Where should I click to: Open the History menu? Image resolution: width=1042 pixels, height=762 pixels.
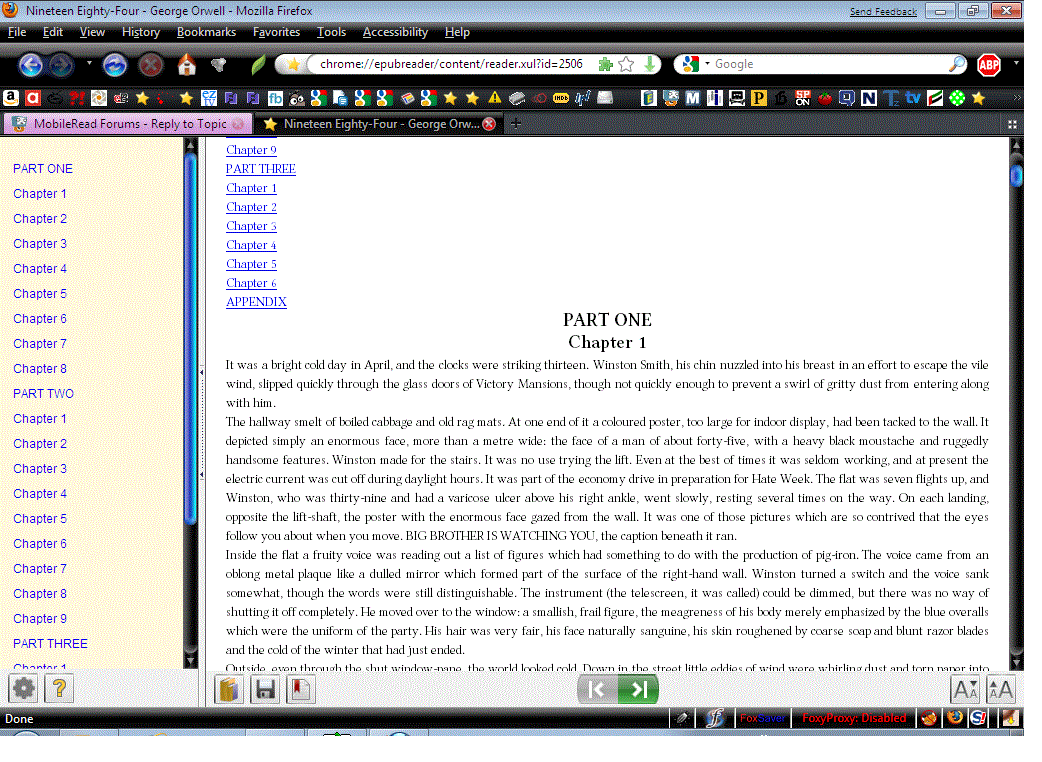(140, 32)
